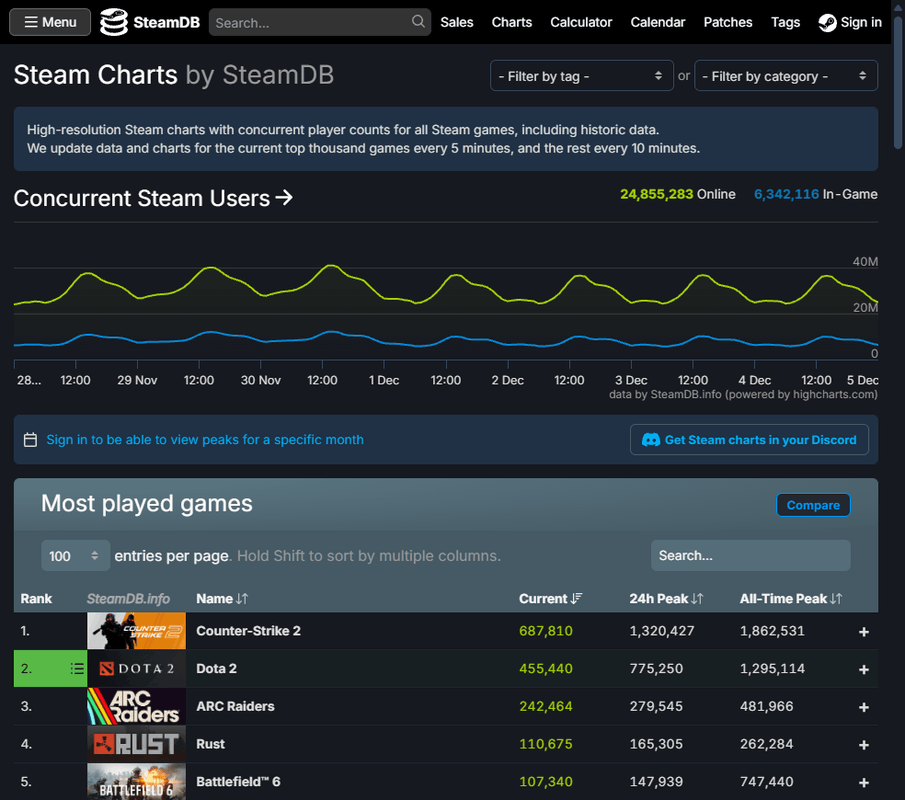Click the calendar icon next to the sign-in prompt
The height and width of the screenshot is (800, 905).
click(30, 440)
